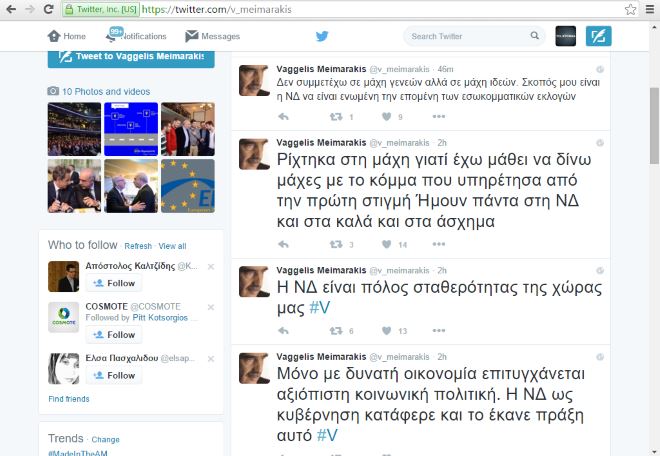Reply to the πόλος σταθερότητας tweet
The width and height of the screenshot is (660, 456).
point(283,331)
